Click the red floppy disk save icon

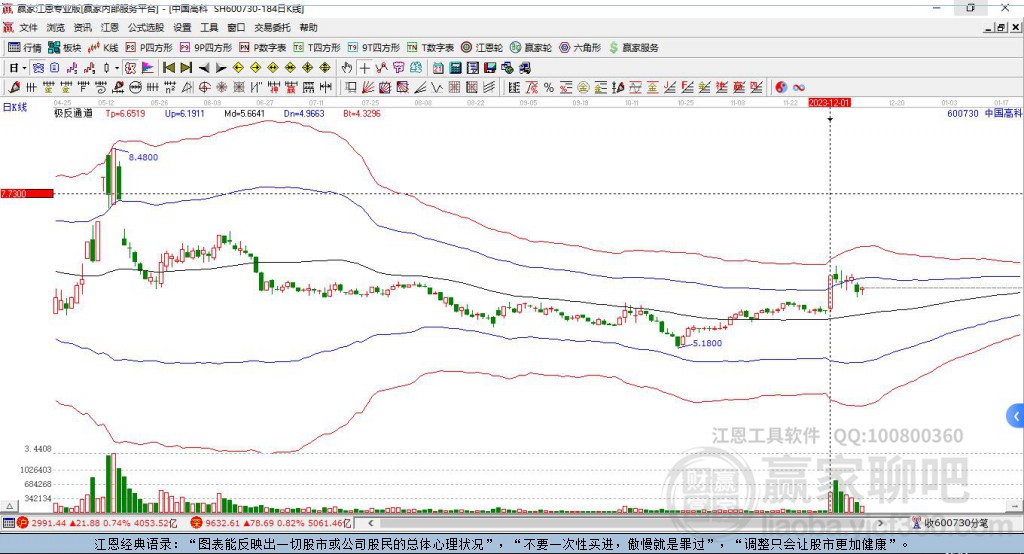(x=490, y=68)
